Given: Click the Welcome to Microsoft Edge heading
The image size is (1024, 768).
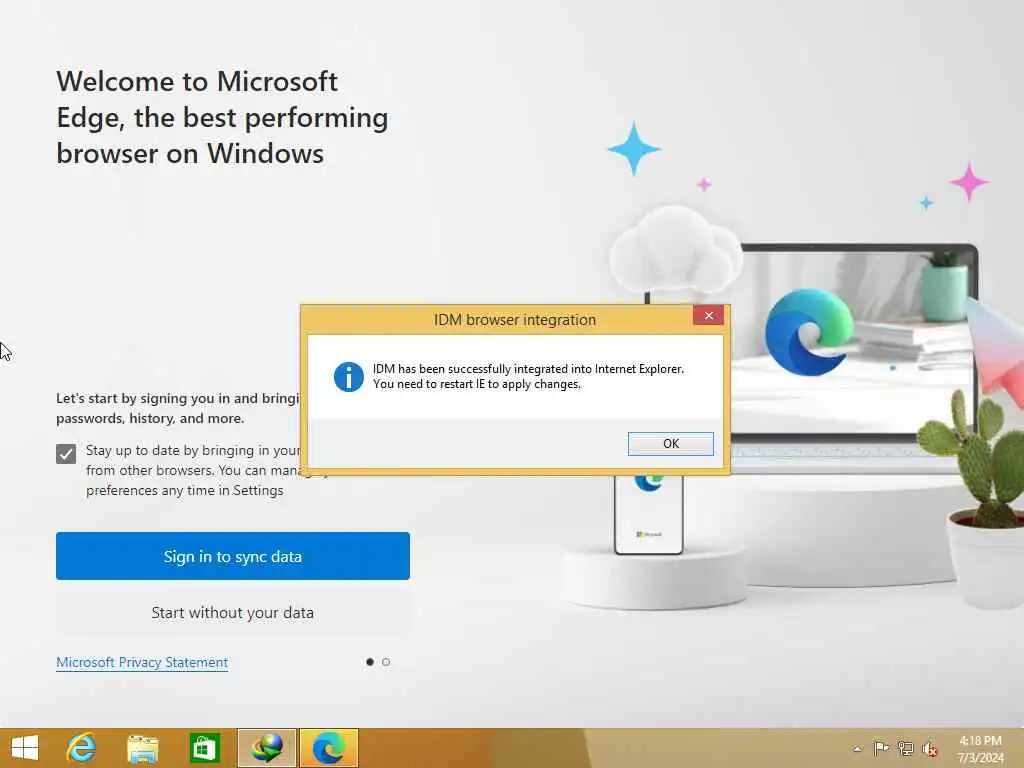Looking at the screenshot, I should pos(222,118).
